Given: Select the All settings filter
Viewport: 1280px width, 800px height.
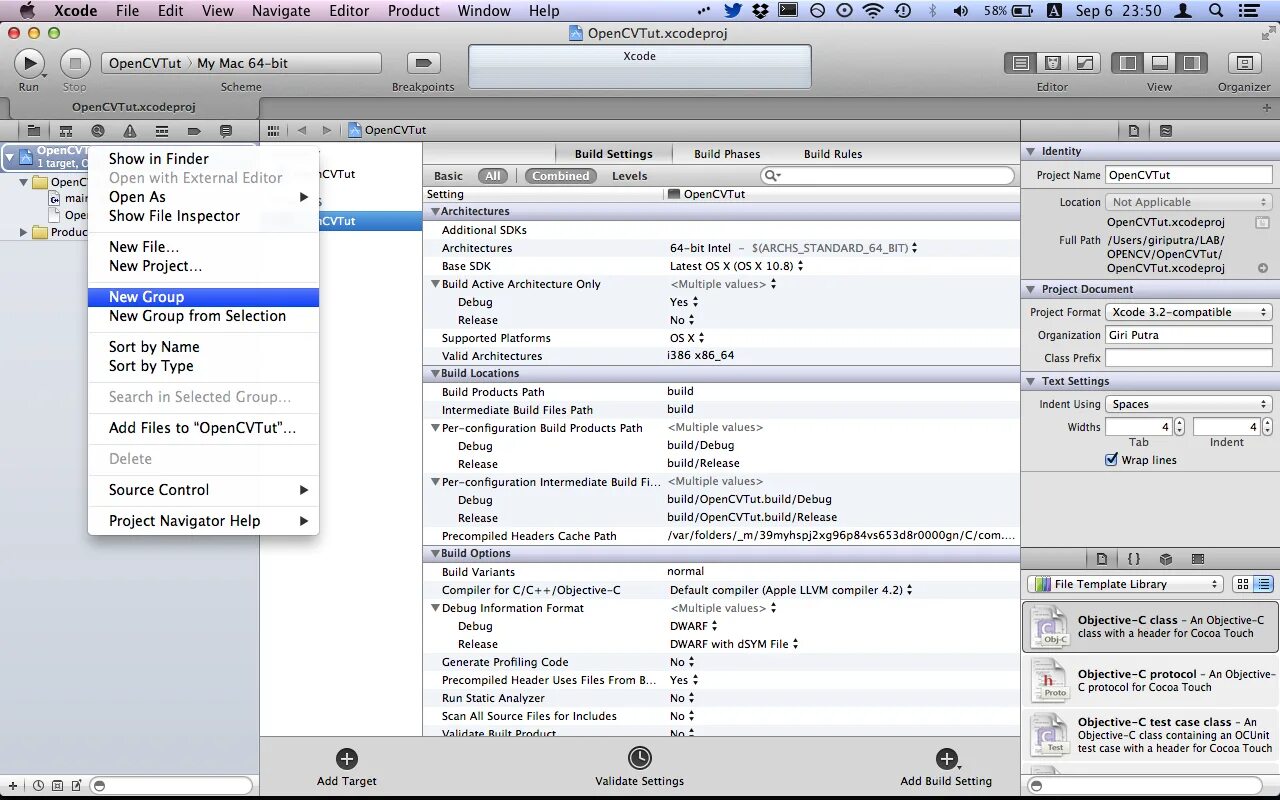Looking at the screenshot, I should (x=493, y=176).
